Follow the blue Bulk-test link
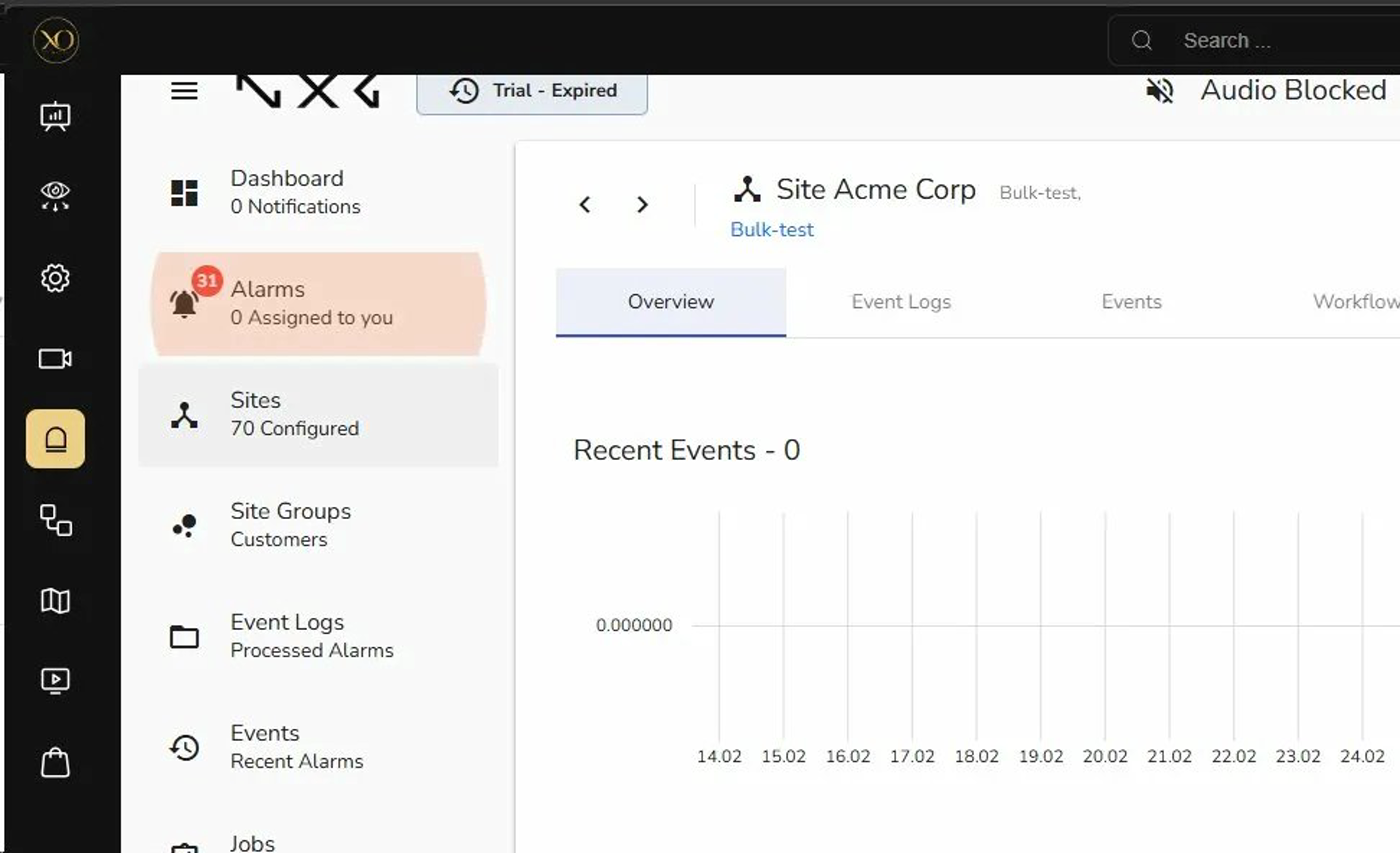 [772, 230]
